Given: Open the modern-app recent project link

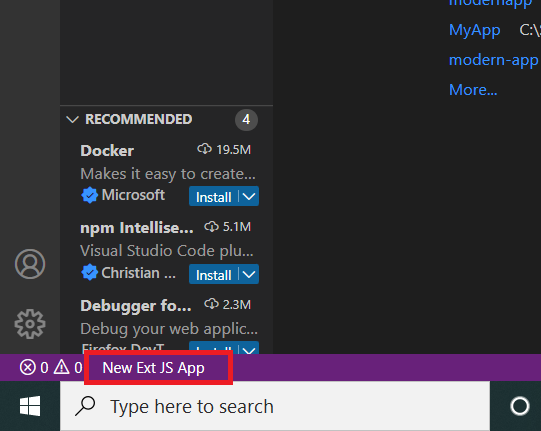Looking at the screenshot, I should point(493,60).
